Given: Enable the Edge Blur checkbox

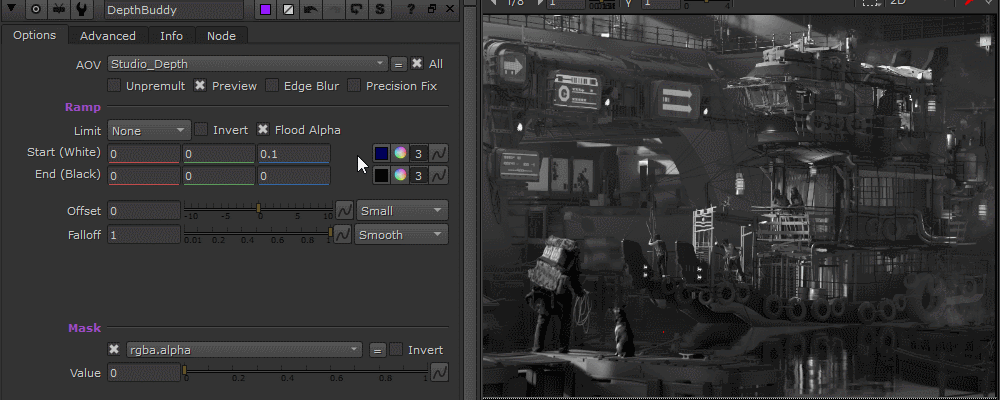Looking at the screenshot, I should click(x=272, y=85).
